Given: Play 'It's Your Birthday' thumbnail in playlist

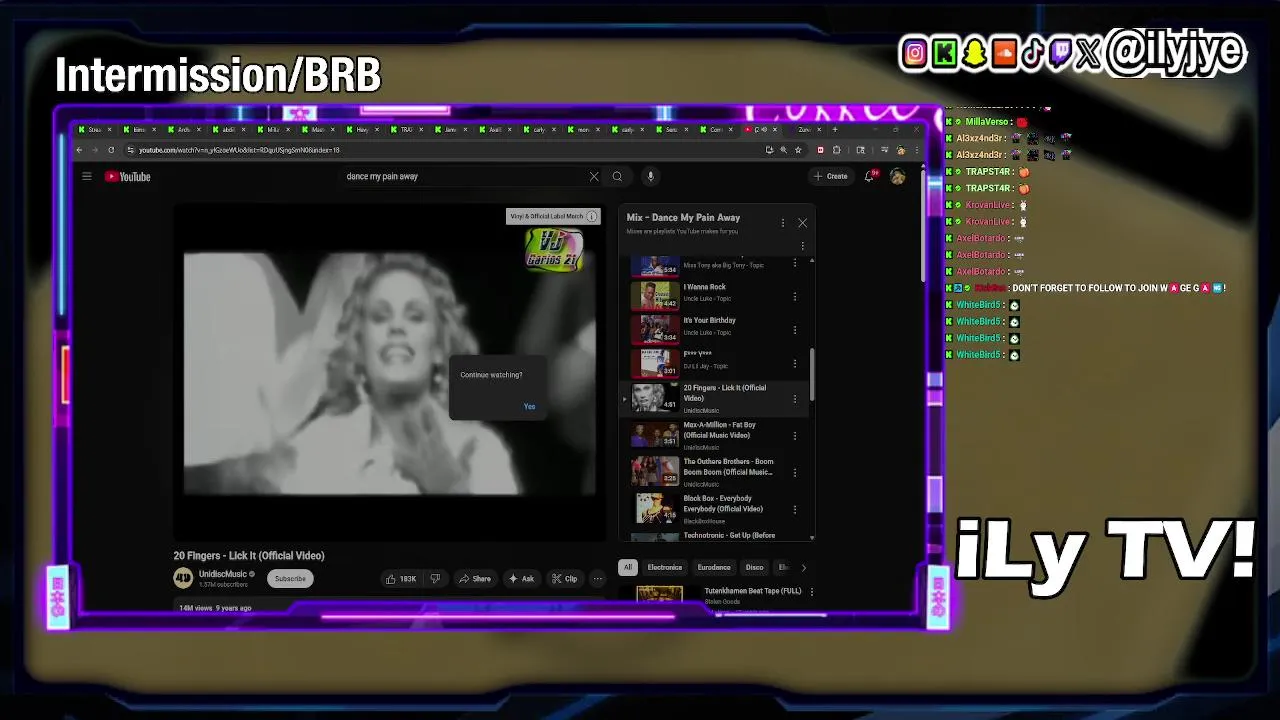Looking at the screenshot, I should pyautogui.click(x=655, y=329).
